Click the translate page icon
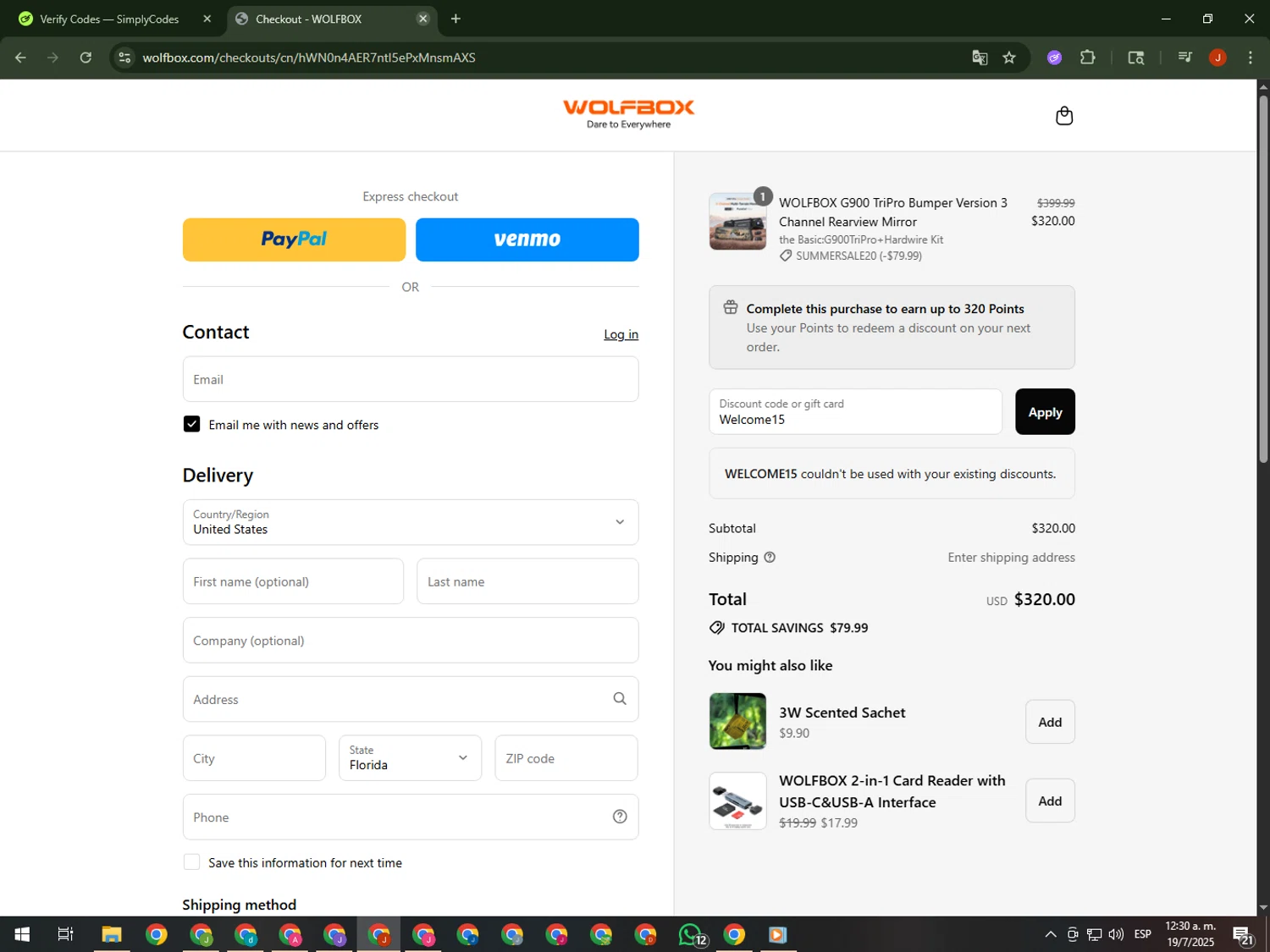Viewport: 1270px width, 952px height. pos(980,58)
